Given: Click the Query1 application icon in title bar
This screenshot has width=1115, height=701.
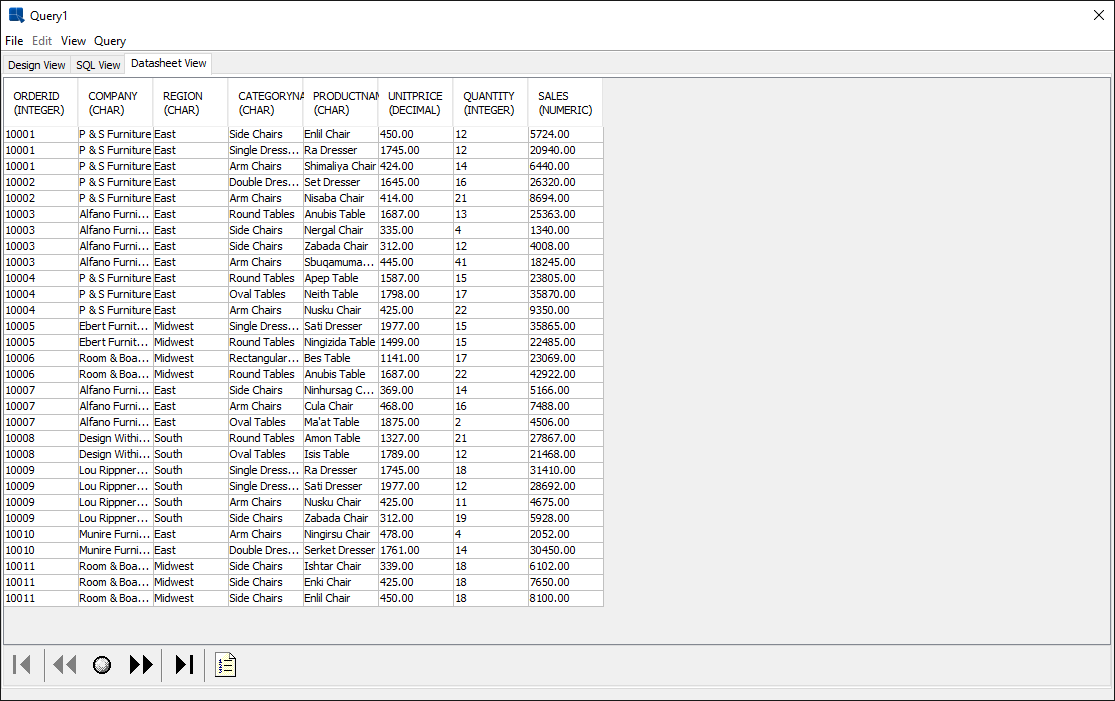Looking at the screenshot, I should (x=16, y=16).
